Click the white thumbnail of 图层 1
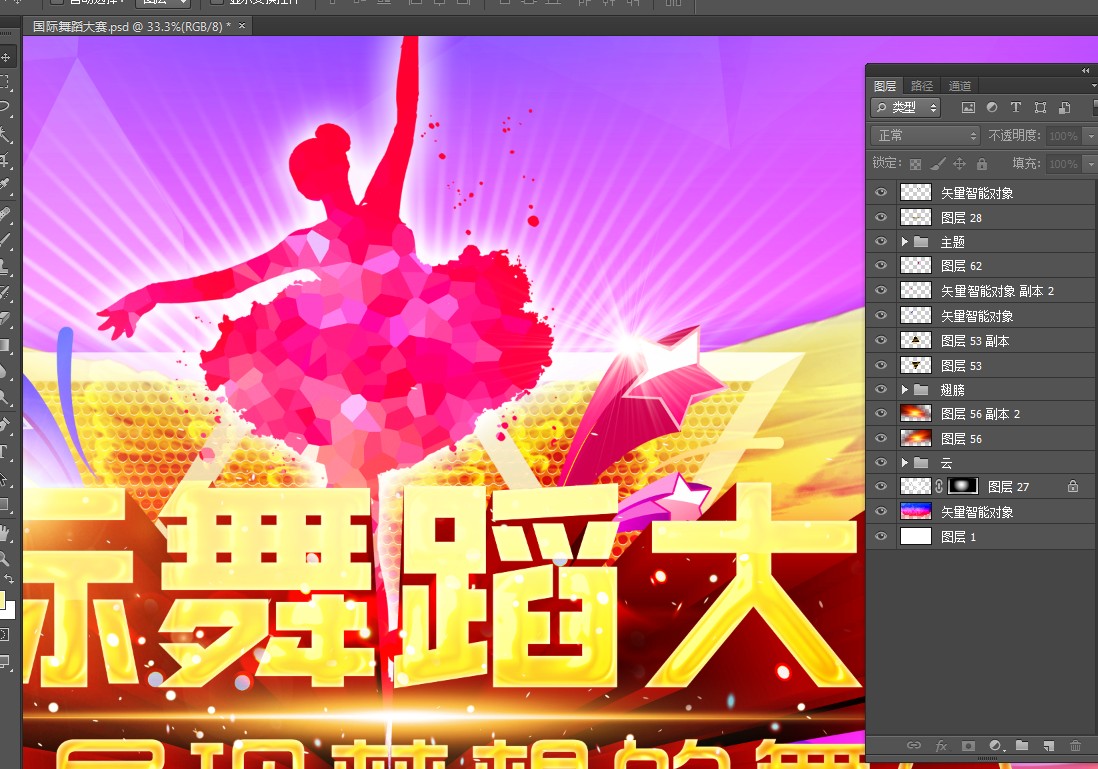This screenshot has height=769, width=1098. [x=915, y=536]
